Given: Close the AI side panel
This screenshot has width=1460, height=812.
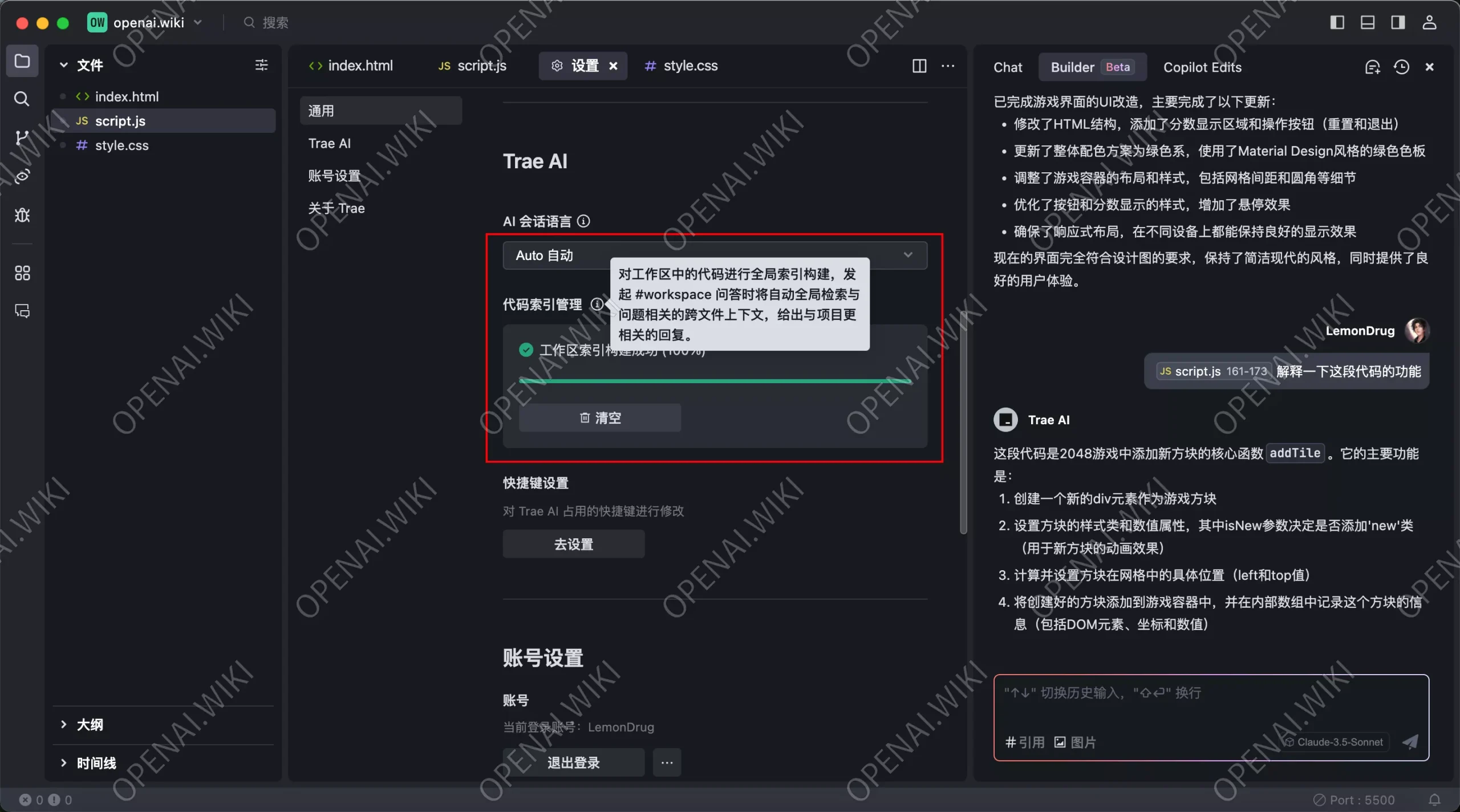Looking at the screenshot, I should pyautogui.click(x=1429, y=67).
